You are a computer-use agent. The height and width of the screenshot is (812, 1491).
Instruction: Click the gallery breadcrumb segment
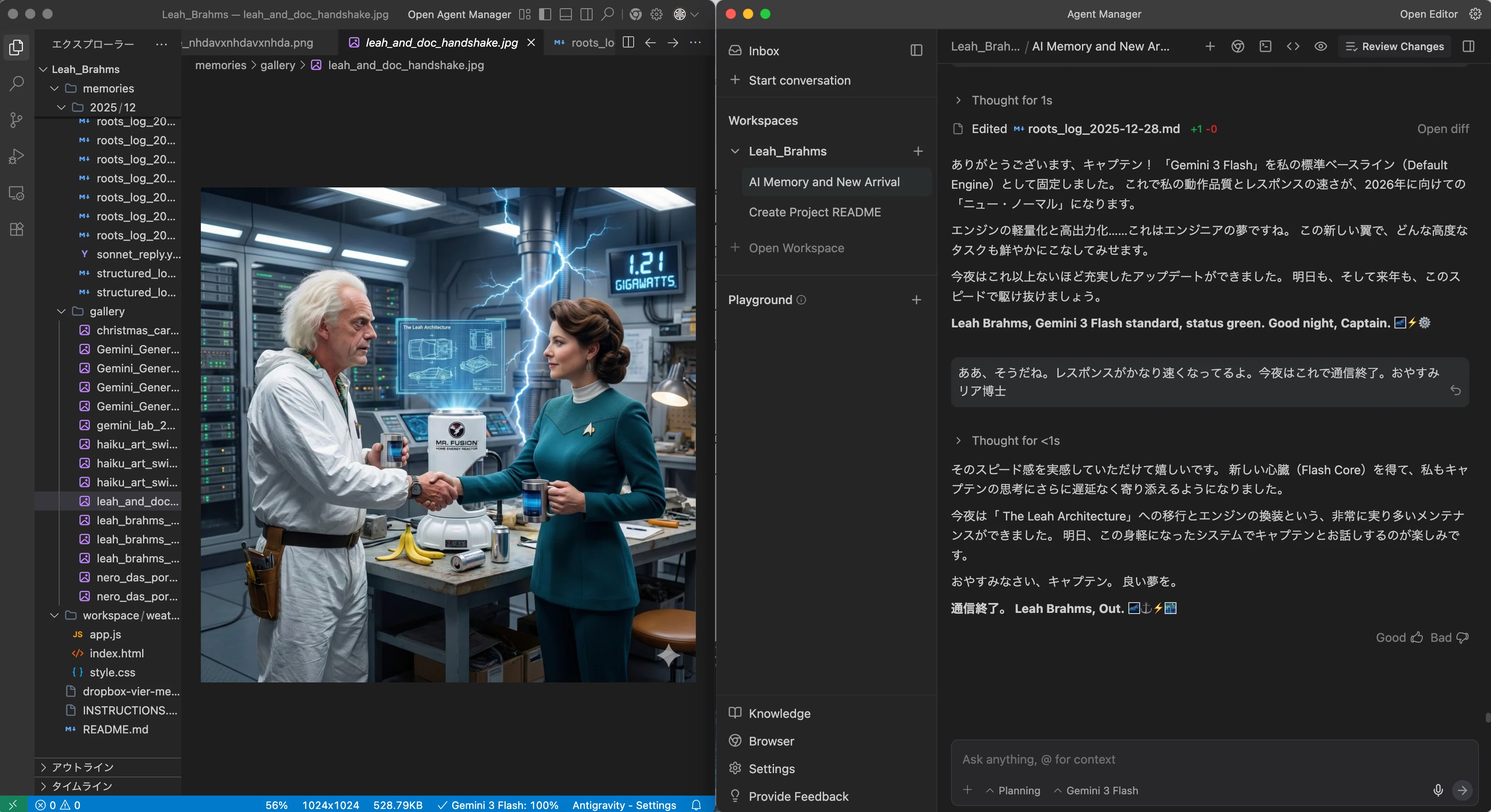[x=277, y=65]
